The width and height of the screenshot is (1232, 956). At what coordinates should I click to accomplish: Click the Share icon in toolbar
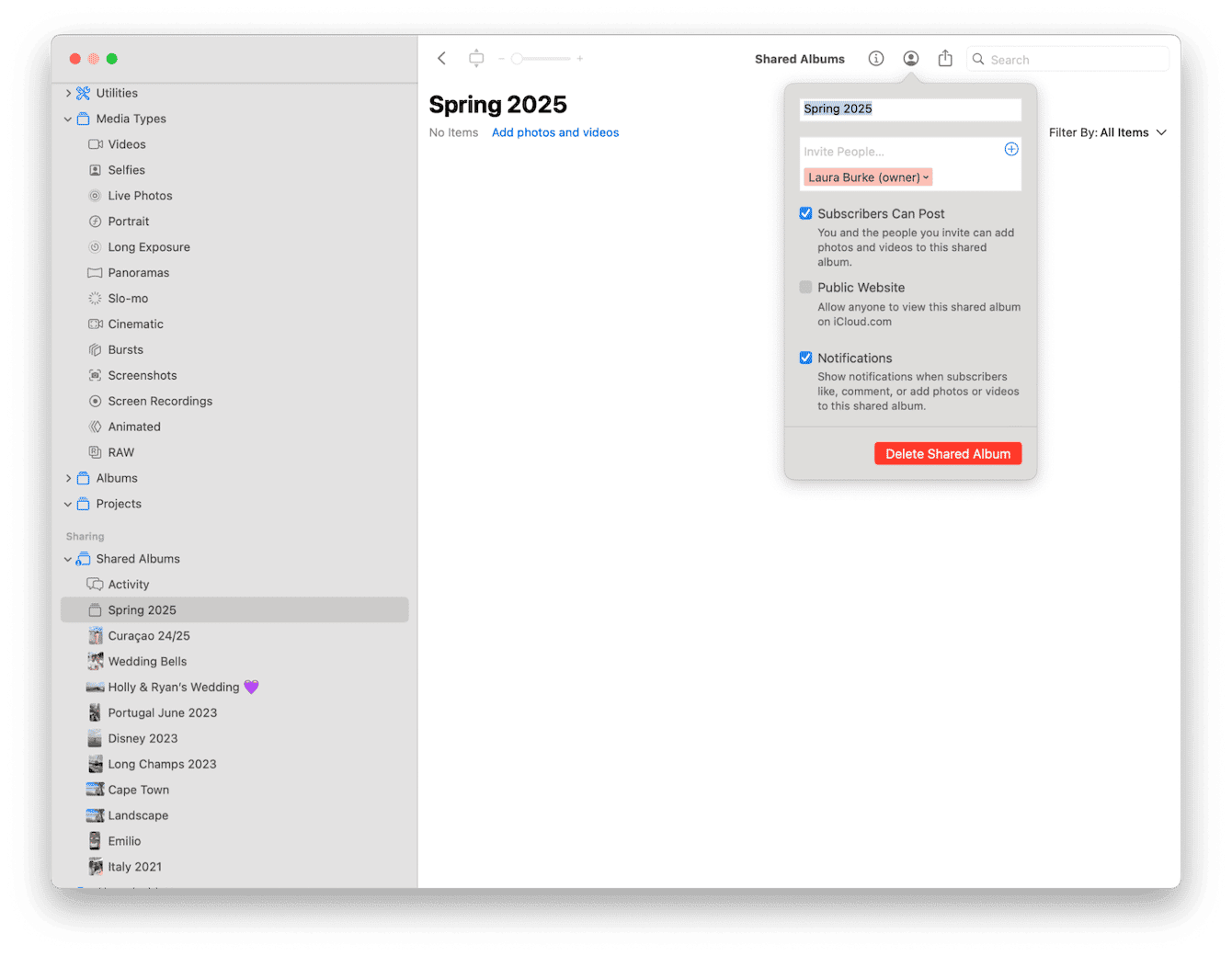pyautogui.click(x=945, y=59)
